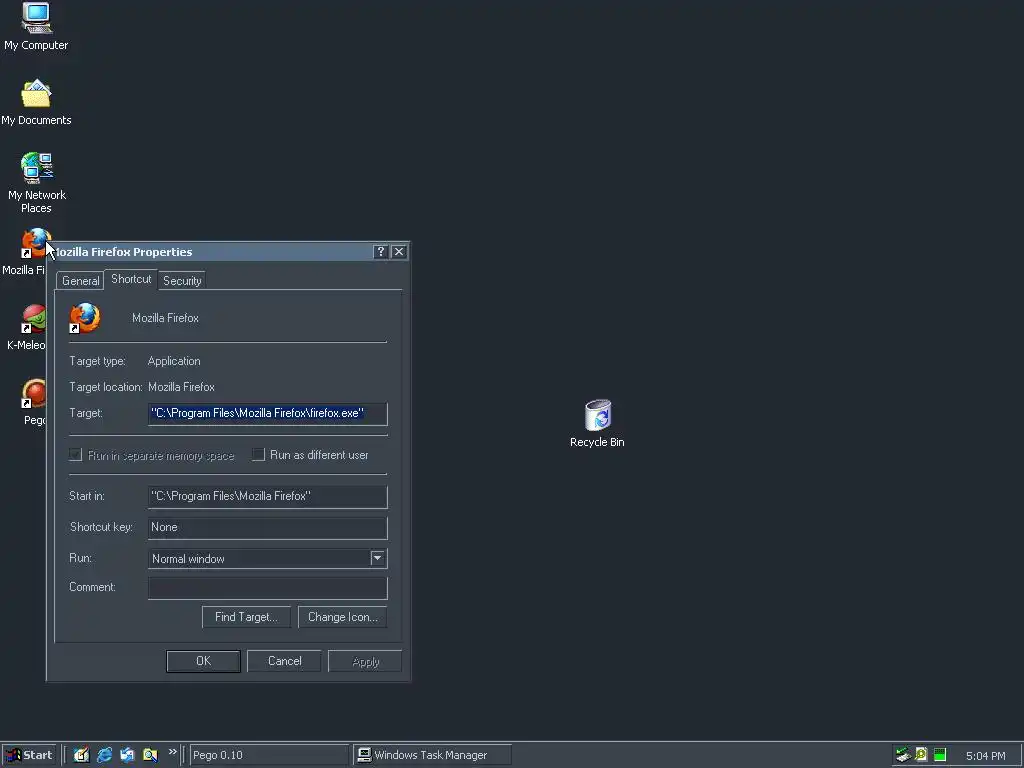Close the Mozilla Firefox Properties dialog

point(399,252)
